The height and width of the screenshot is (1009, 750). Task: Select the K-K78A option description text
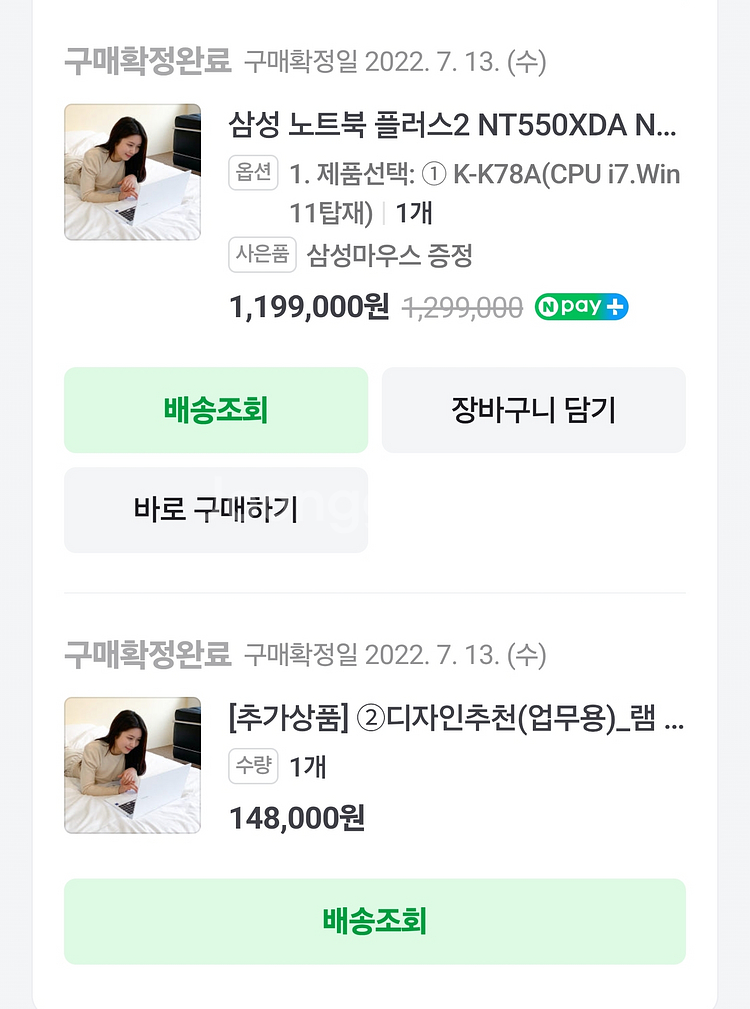(484, 193)
